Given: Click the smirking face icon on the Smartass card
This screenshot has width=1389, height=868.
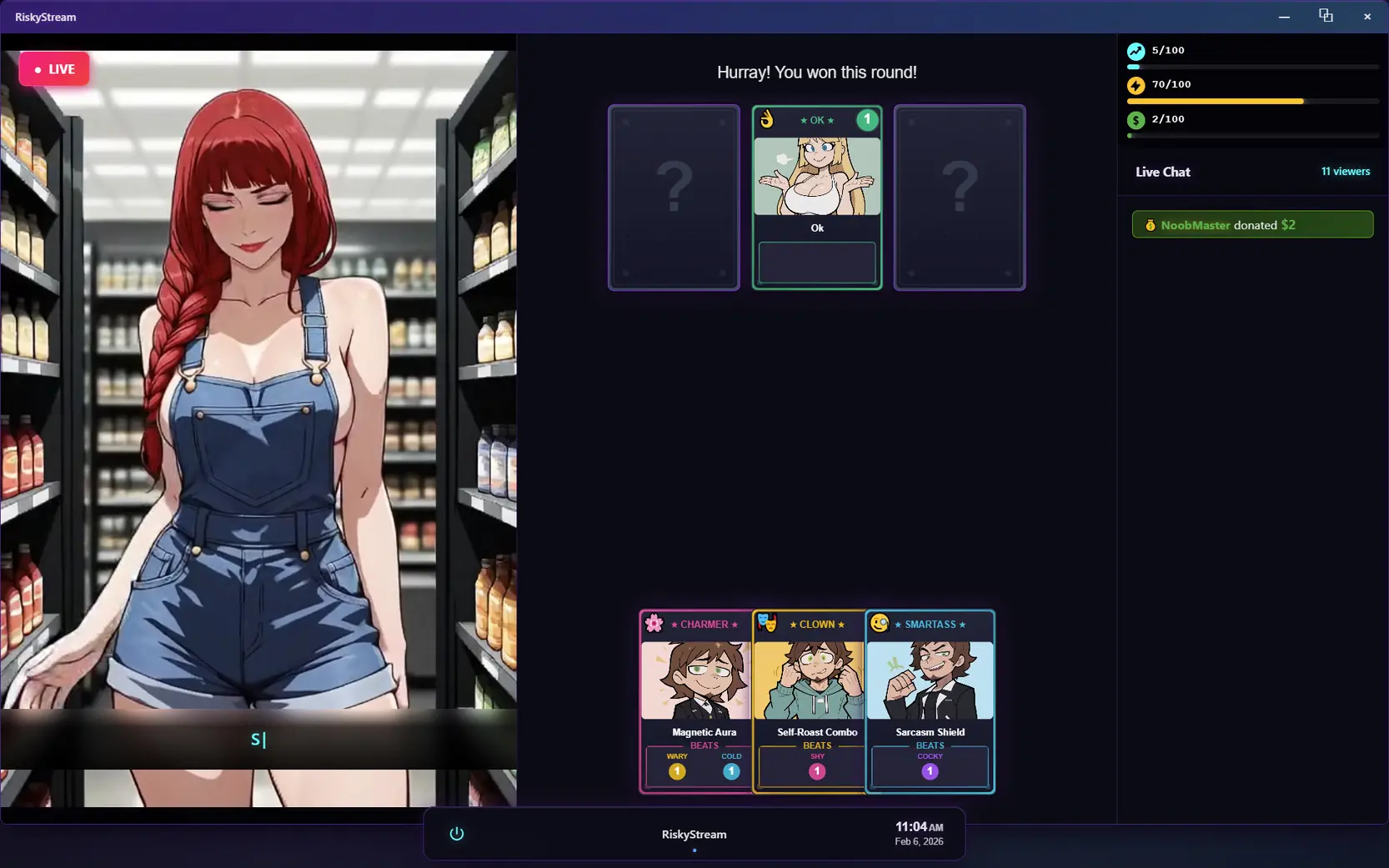Looking at the screenshot, I should tap(880, 624).
